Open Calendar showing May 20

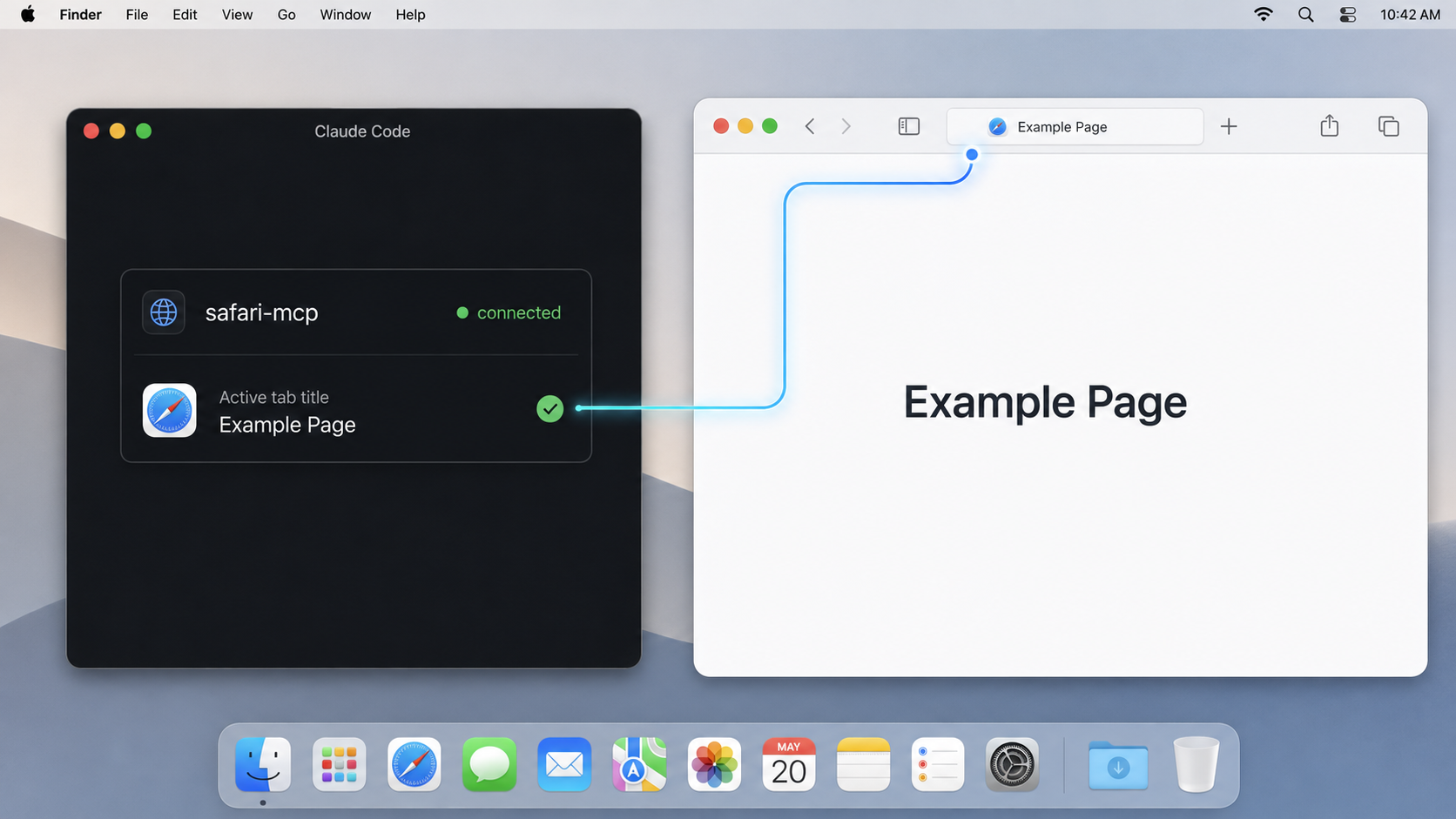[x=789, y=765]
